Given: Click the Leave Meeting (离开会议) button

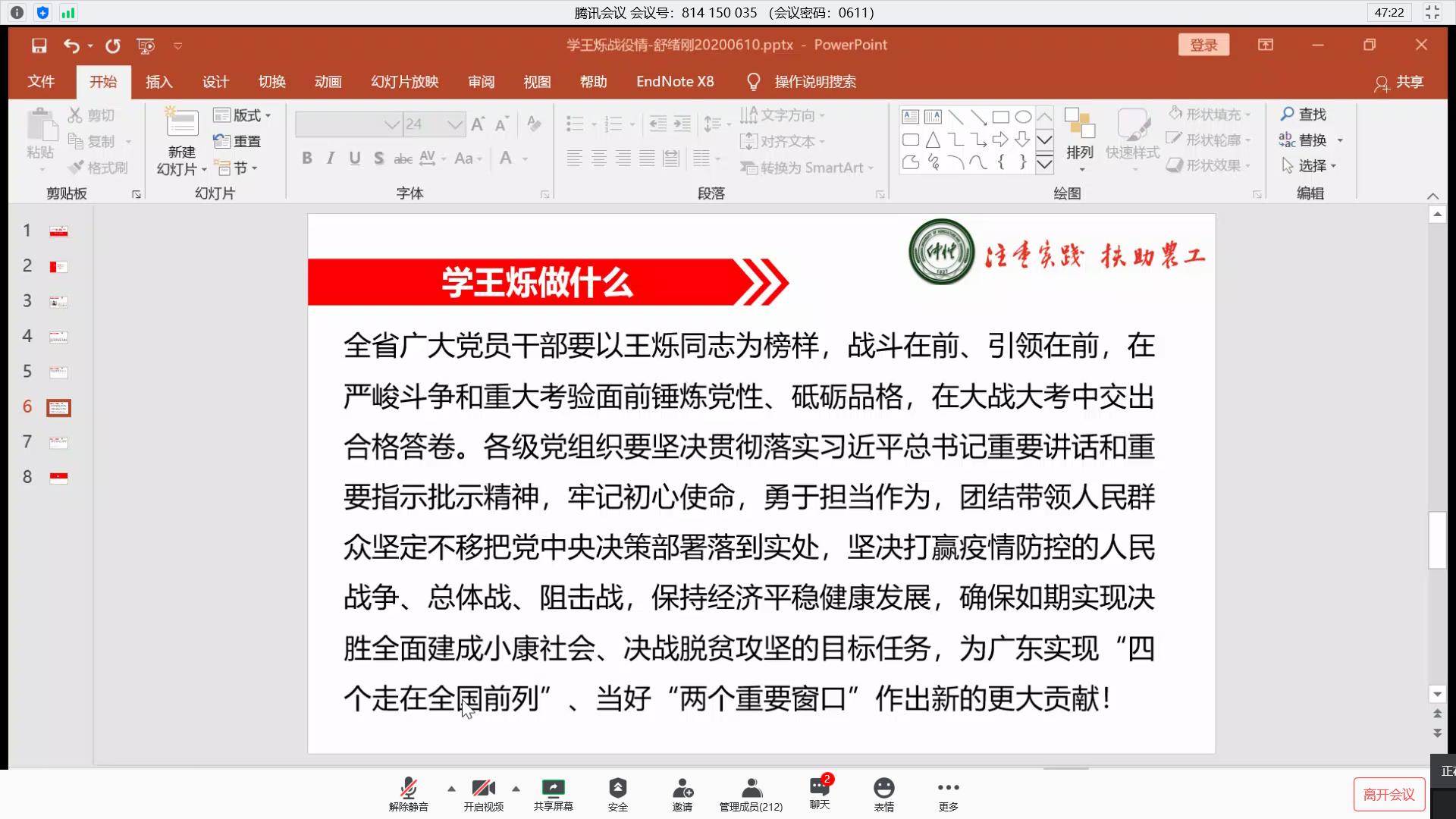Looking at the screenshot, I should click(1389, 794).
